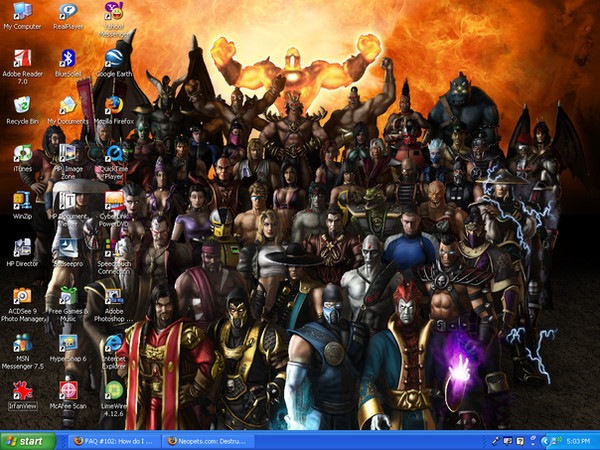
Task: Select the Recycle Bin icon
Action: click(x=22, y=110)
